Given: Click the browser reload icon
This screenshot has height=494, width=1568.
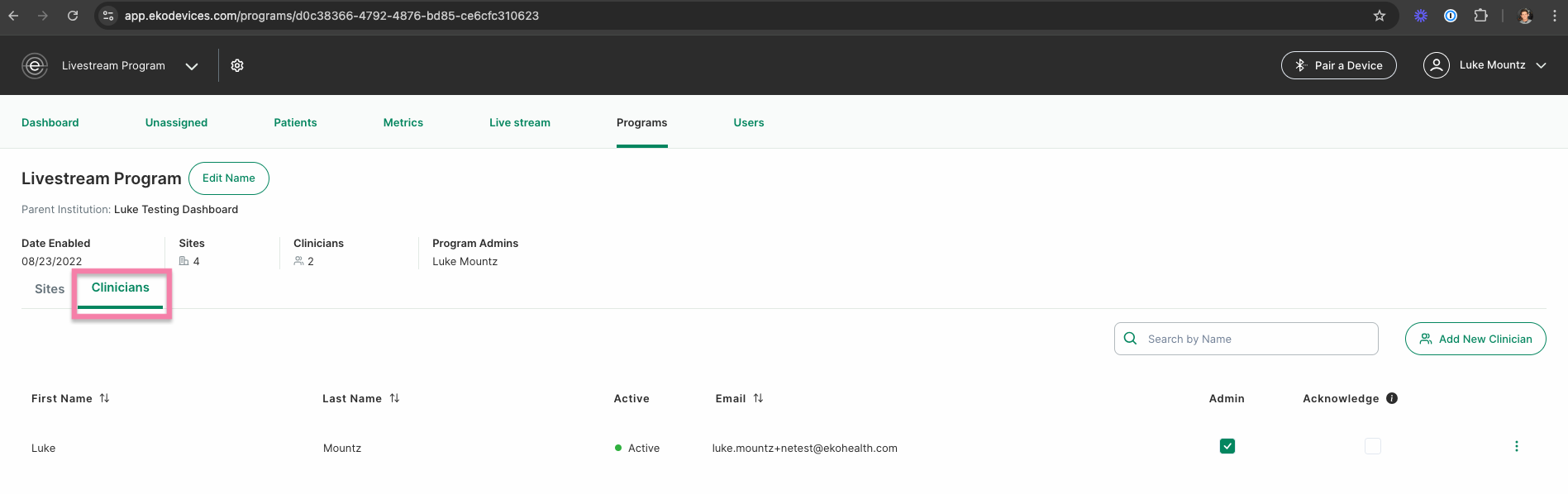Looking at the screenshot, I should click(73, 16).
